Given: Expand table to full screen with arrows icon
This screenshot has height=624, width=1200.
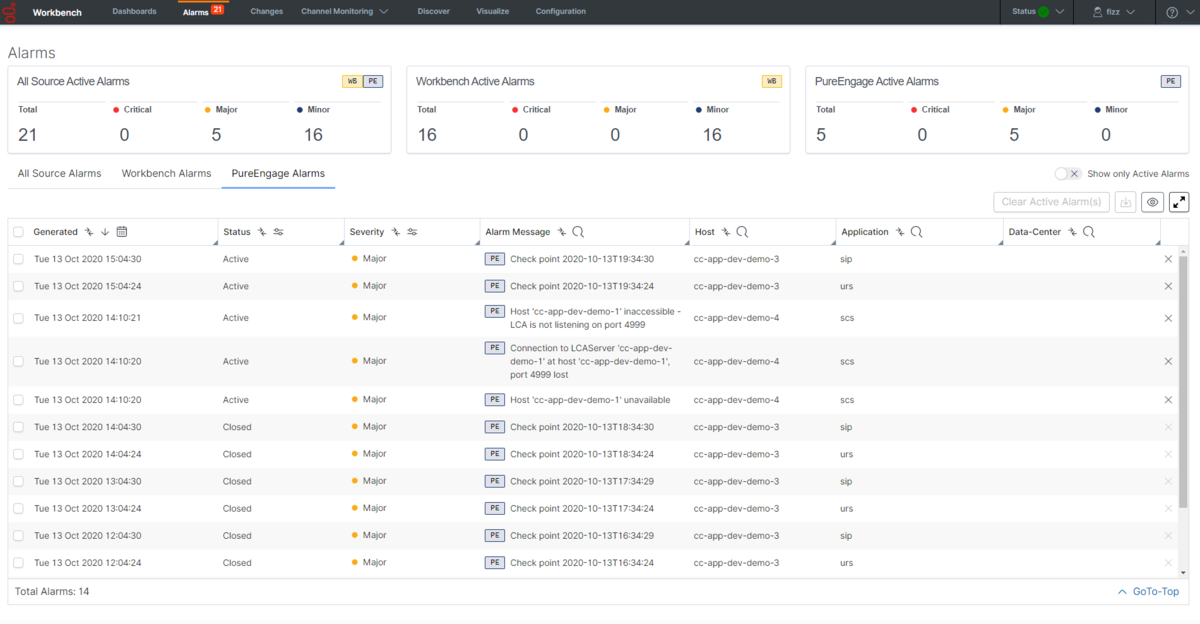Looking at the screenshot, I should pos(1179,202).
